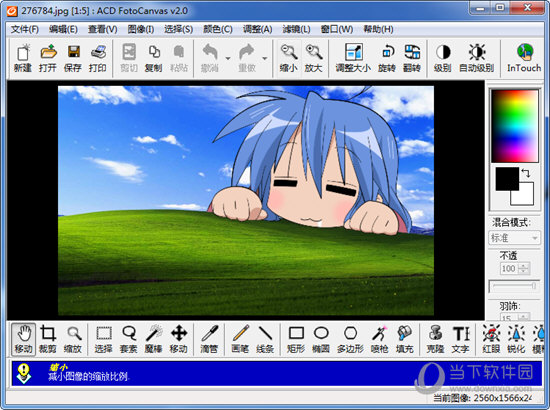The width and height of the screenshot is (550, 410).
Task: Select the Lasso (套索) tool
Action: pyautogui.click(x=128, y=339)
